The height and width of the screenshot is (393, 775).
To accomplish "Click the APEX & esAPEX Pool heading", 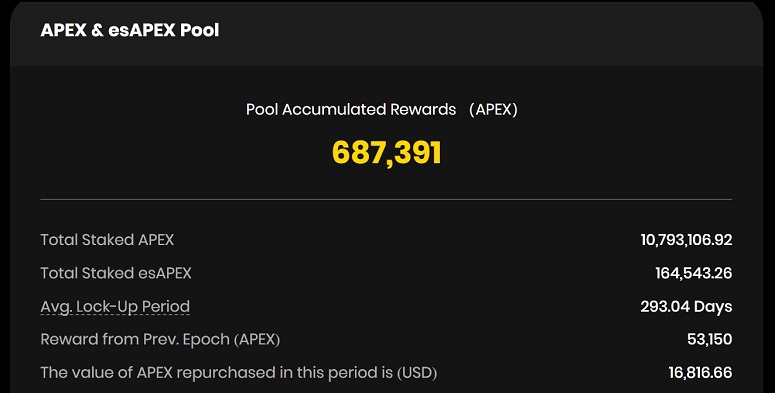I will pos(130,30).
